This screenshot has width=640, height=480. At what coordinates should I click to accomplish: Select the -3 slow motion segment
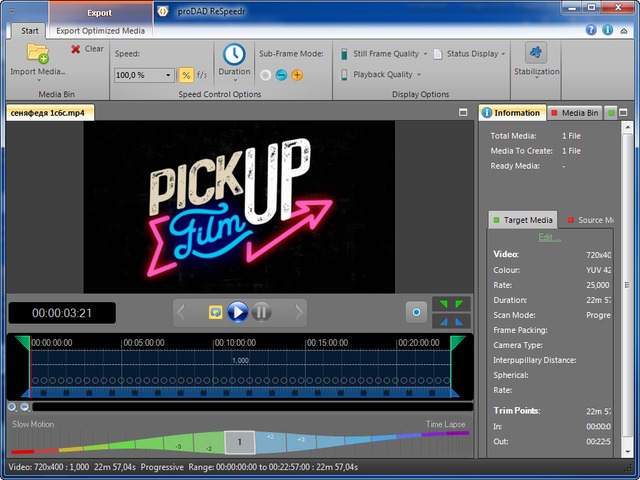178,444
